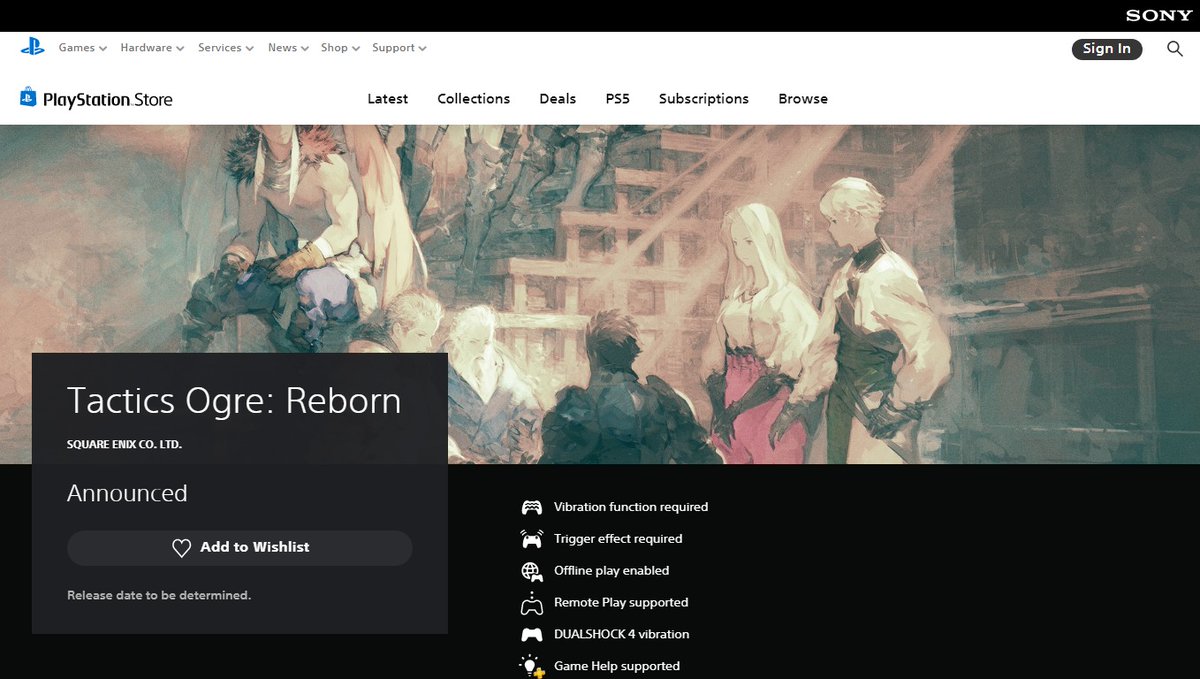Expand the Support dropdown menu
Screen dimensions: 1200x679
[x=399, y=48]
